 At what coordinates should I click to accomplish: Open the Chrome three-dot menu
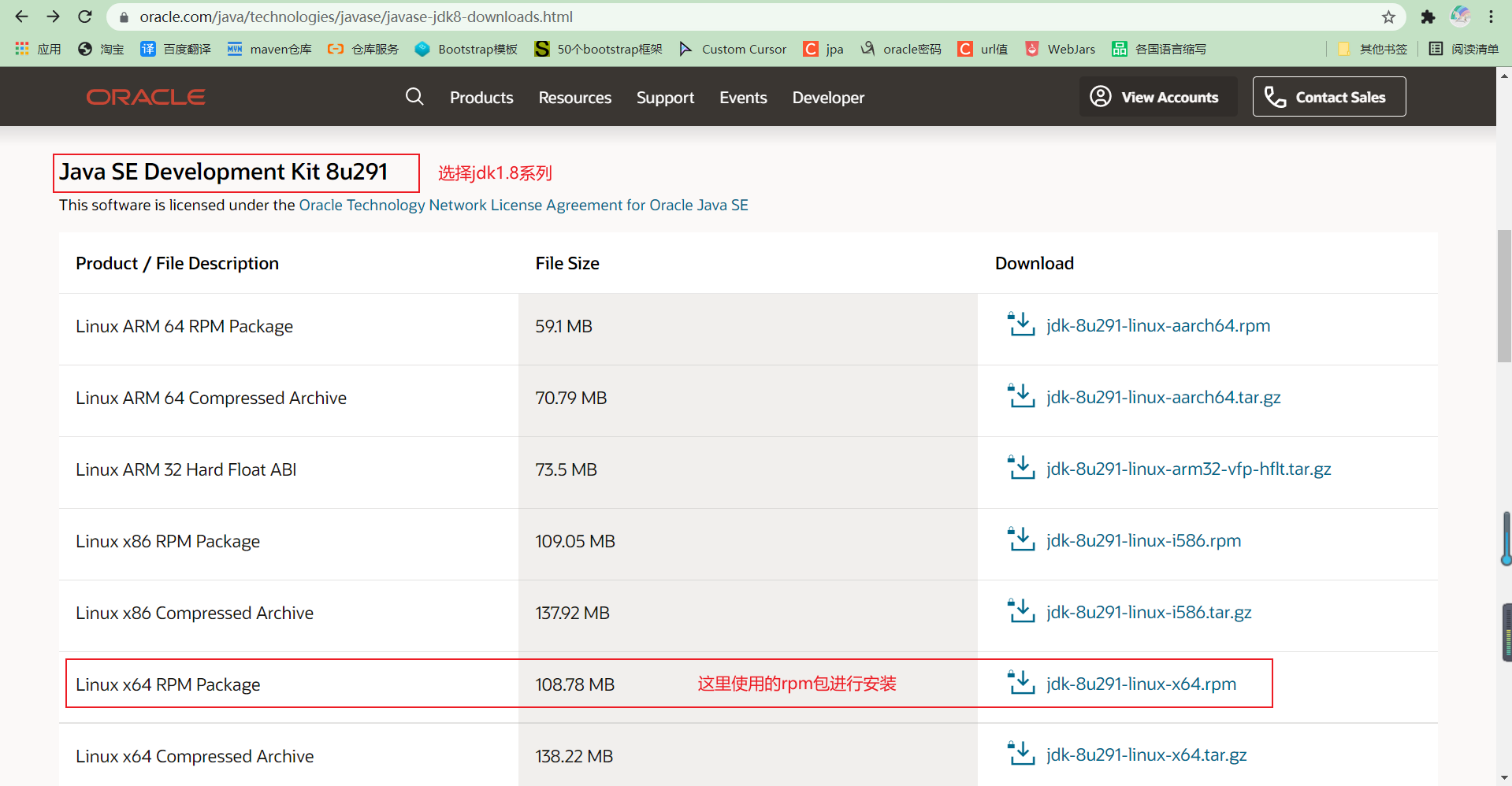coord(1492,17)
